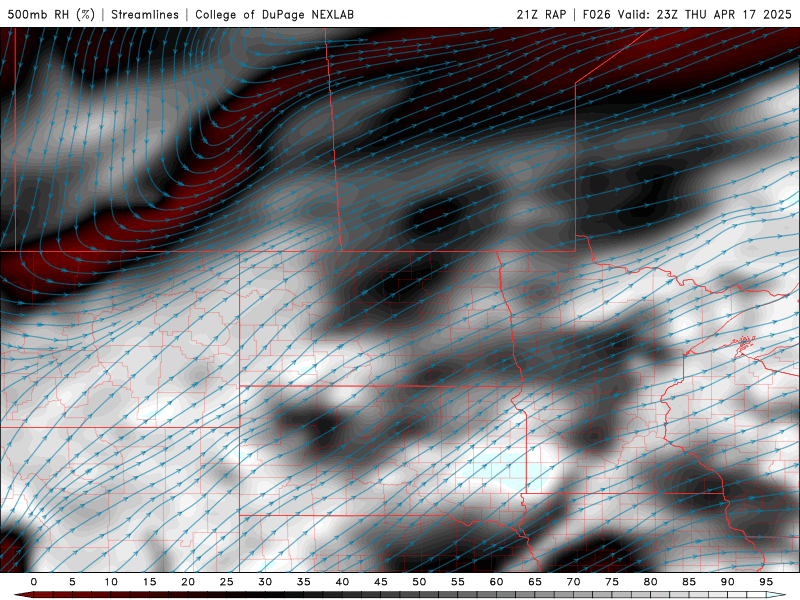Click the colorbar label "65"
The image size is (800, 600).
pyautogui.click(x=535, y=582)
